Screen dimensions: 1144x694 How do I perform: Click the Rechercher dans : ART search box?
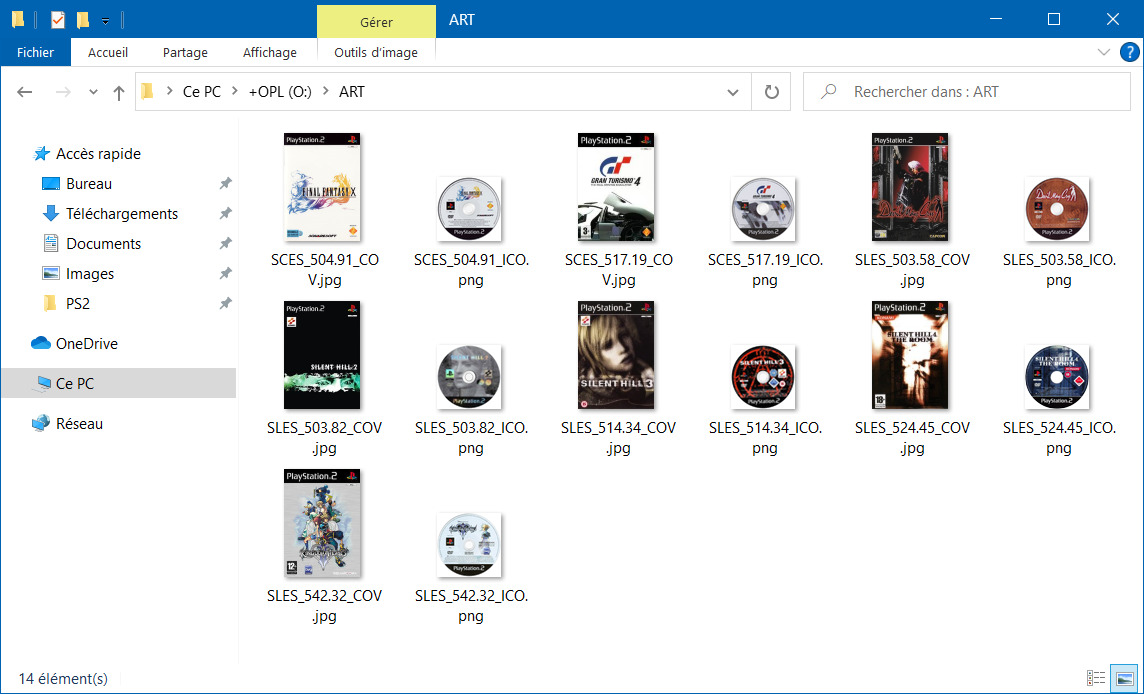pyautogui.click(x=967, y=92)
